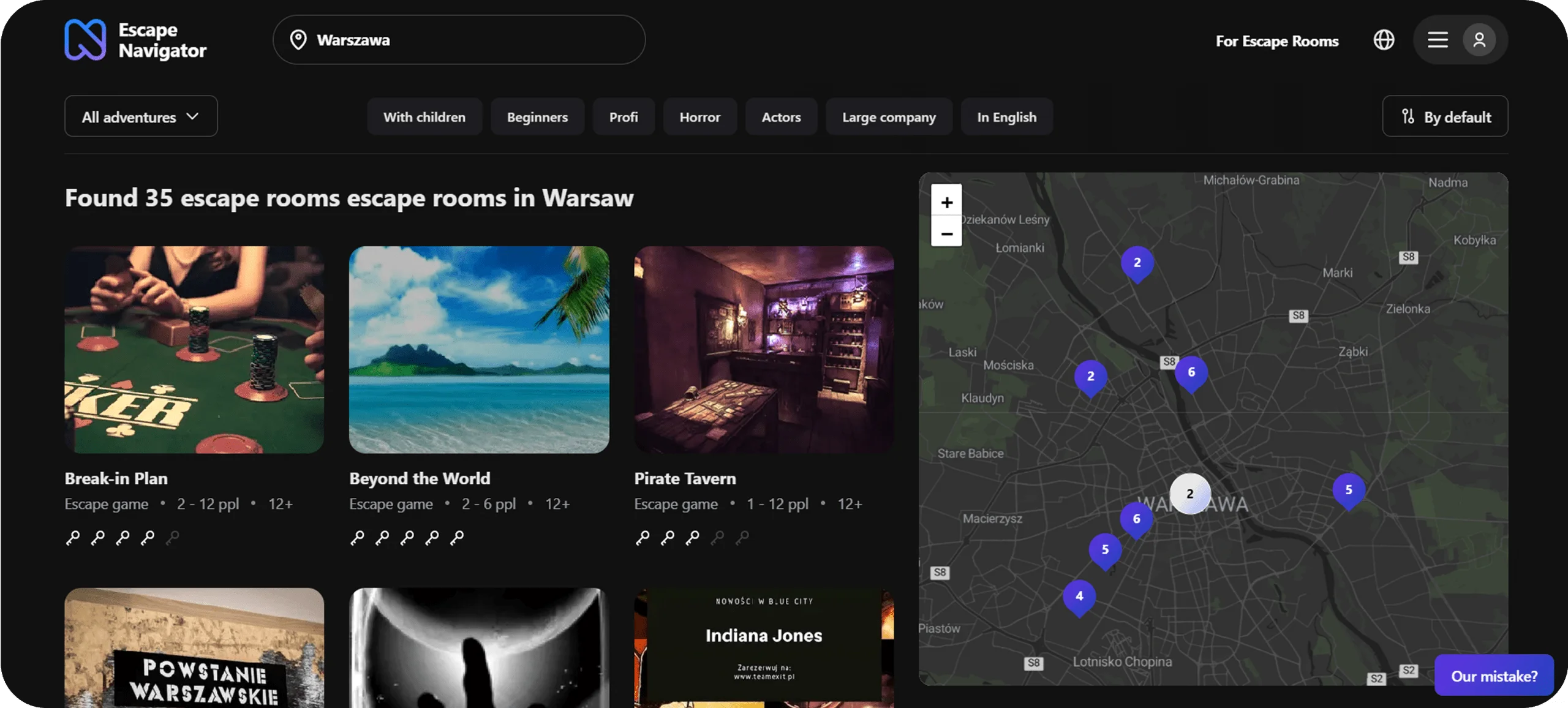Open the For Escape Rooms link
The width and height of the screenshot is (1568, 708).
1277,40
